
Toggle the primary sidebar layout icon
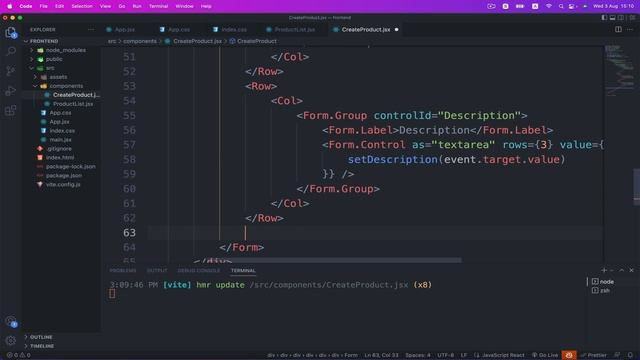coord(604,18)
